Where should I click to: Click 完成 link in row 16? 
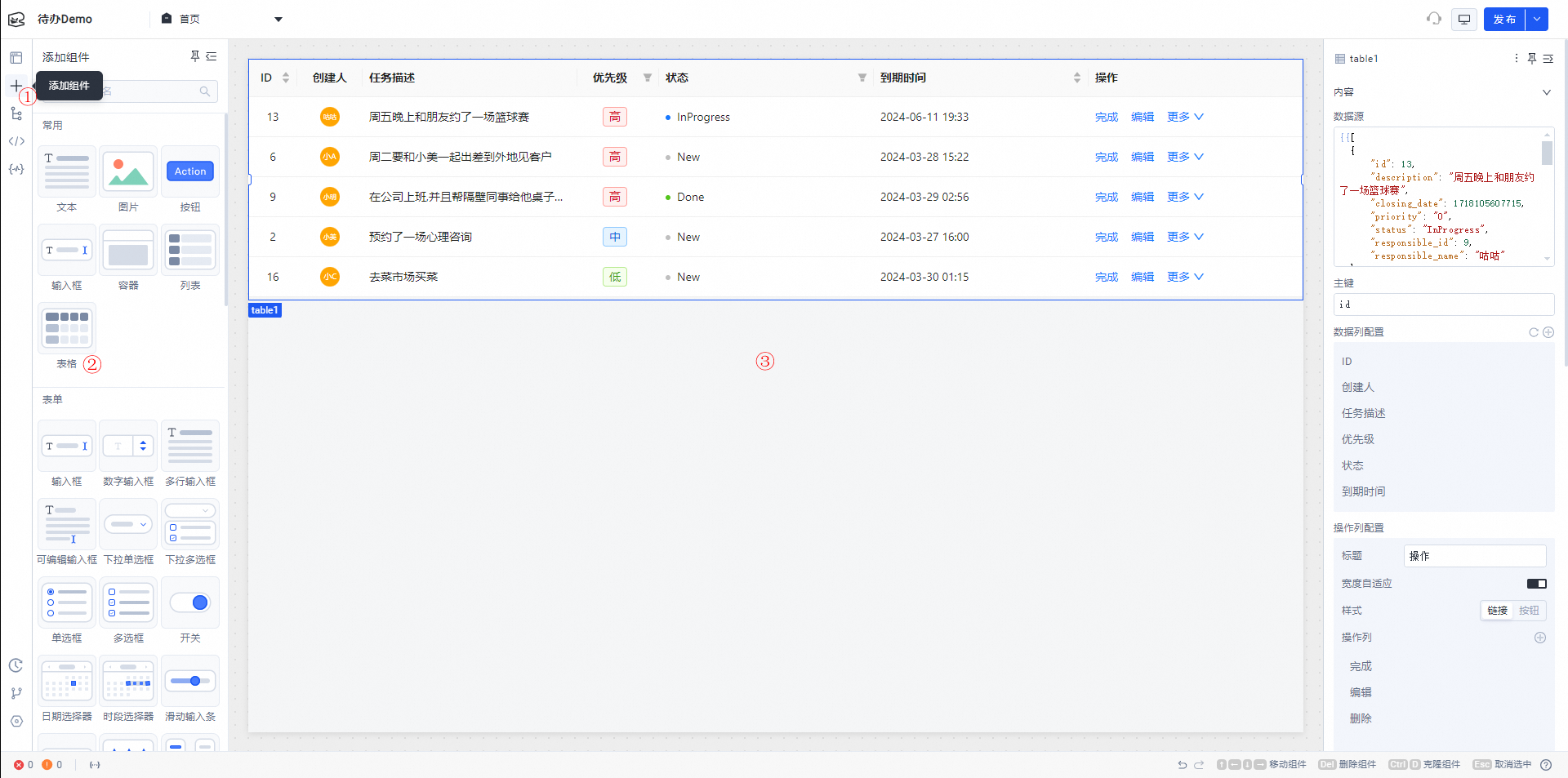[x=1107, y=277]
